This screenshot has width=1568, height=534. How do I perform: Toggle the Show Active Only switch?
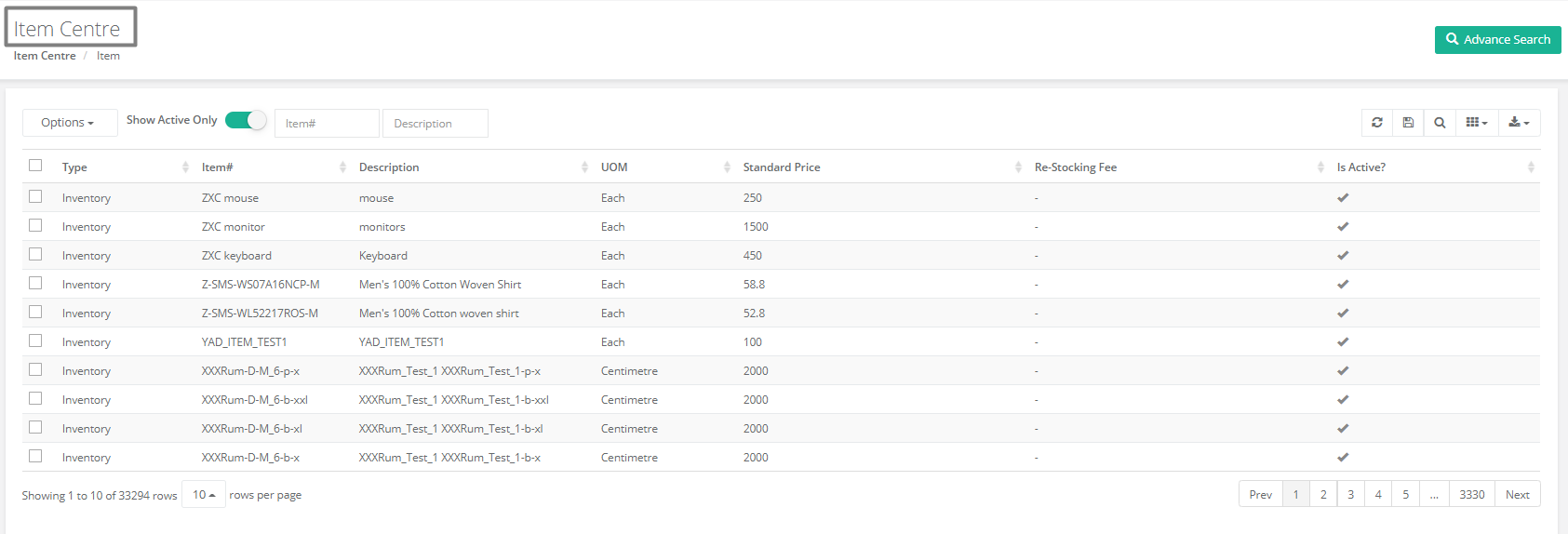246,121
